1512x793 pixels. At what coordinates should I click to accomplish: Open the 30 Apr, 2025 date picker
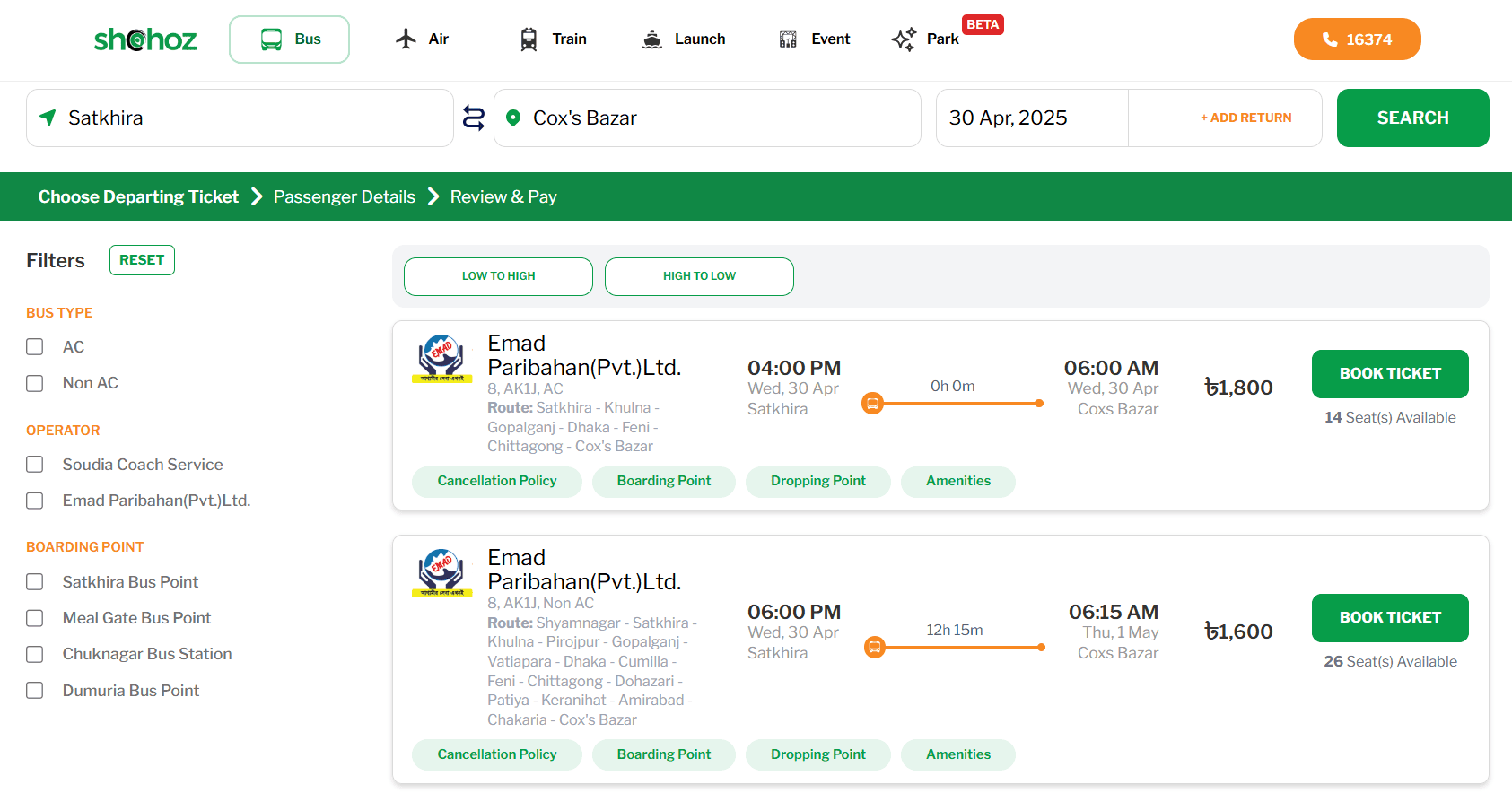pyautogui.click(x=1032, y=118)
